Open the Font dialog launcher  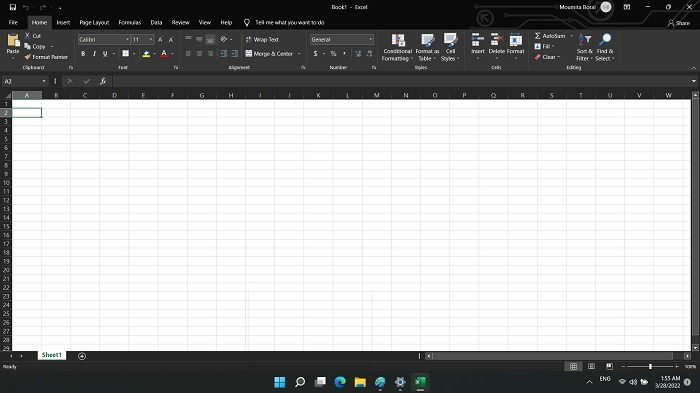pyautogui.click(x=176, y=68)
